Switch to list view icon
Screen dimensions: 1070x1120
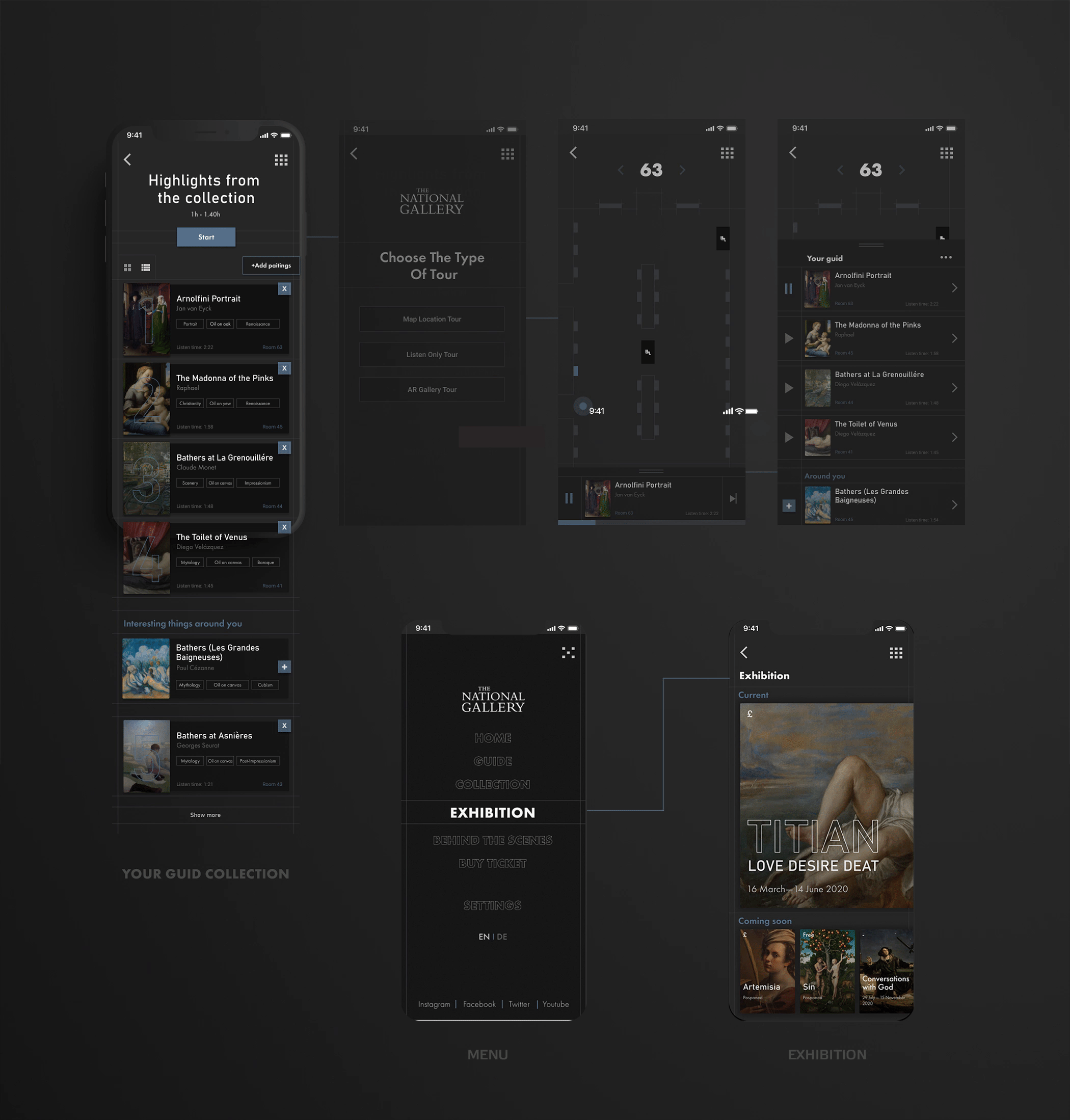point(146,268)
